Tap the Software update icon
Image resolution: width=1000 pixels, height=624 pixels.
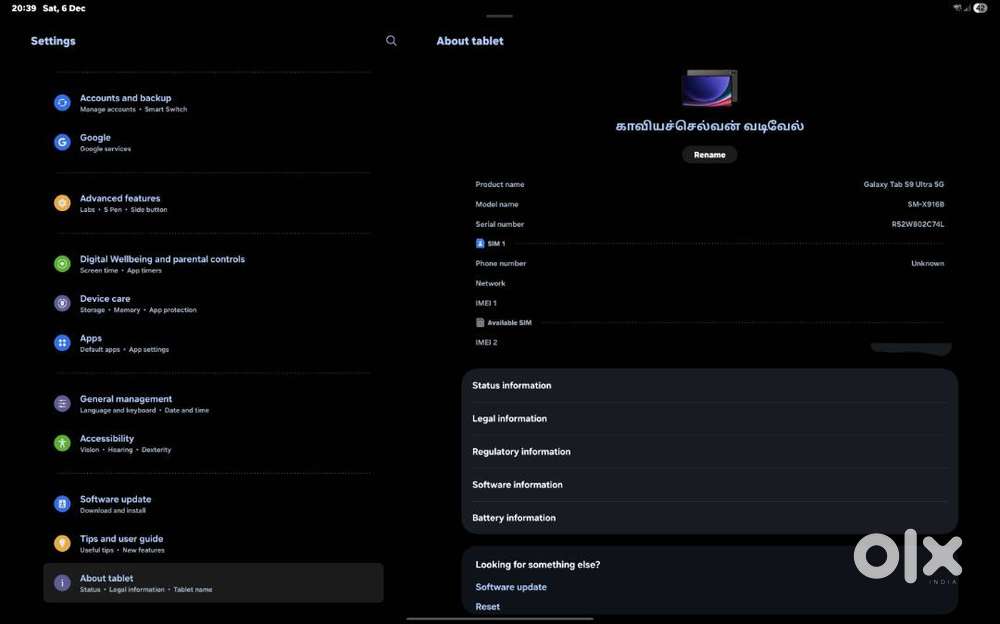coord(62,504)
